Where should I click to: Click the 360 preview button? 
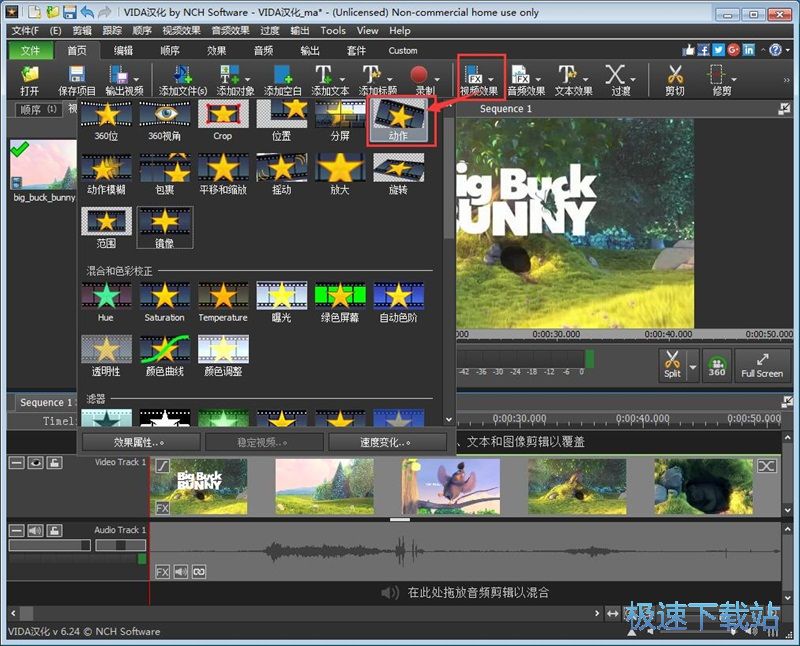coord(717,365)
